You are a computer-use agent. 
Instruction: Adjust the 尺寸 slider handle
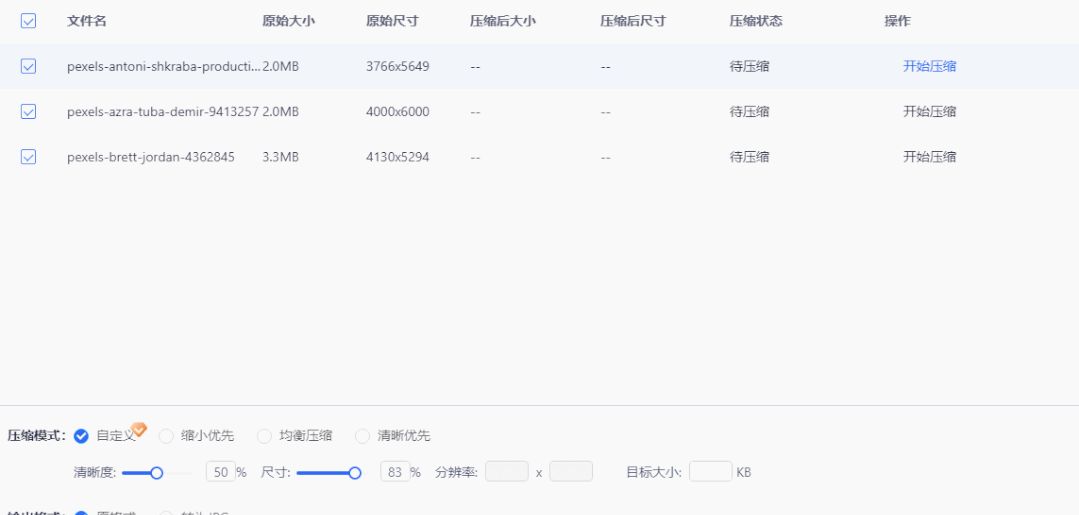click(x=355, y=473)
